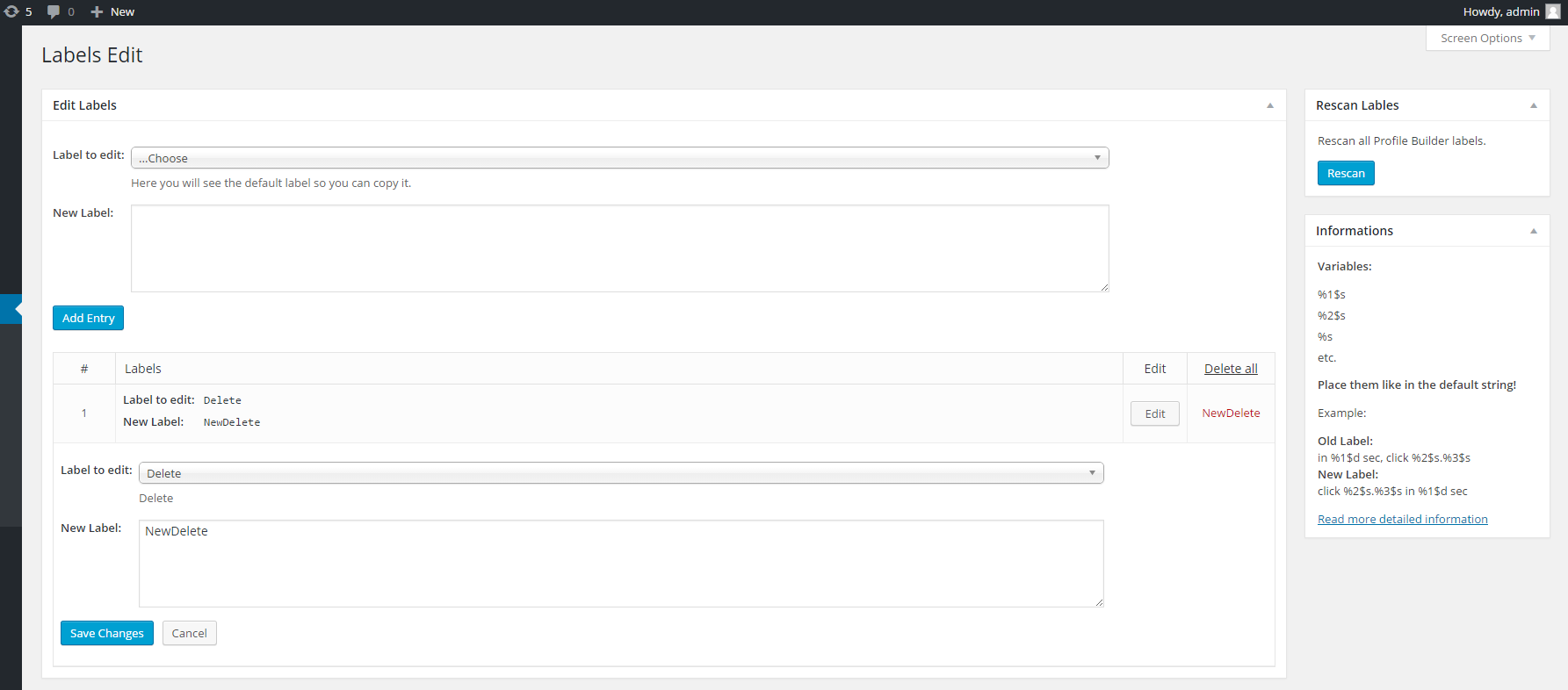Collapse the Informations panel
This screenshot has height=690, width=1568.
click(1533, 231)
